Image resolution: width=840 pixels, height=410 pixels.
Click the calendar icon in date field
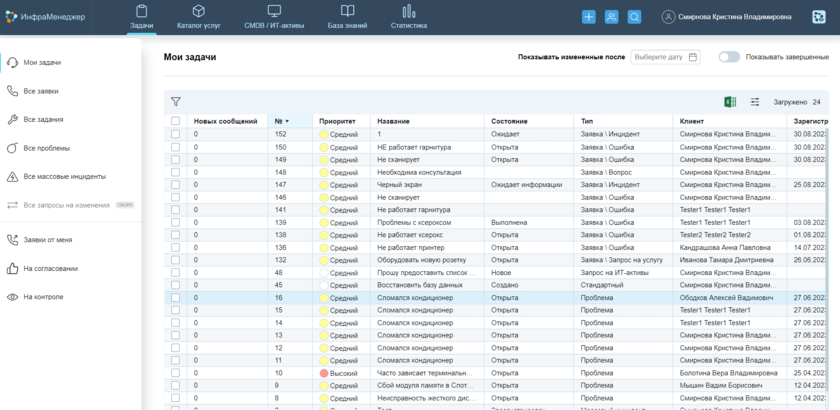pyautogui.click(x=692, y=57)
